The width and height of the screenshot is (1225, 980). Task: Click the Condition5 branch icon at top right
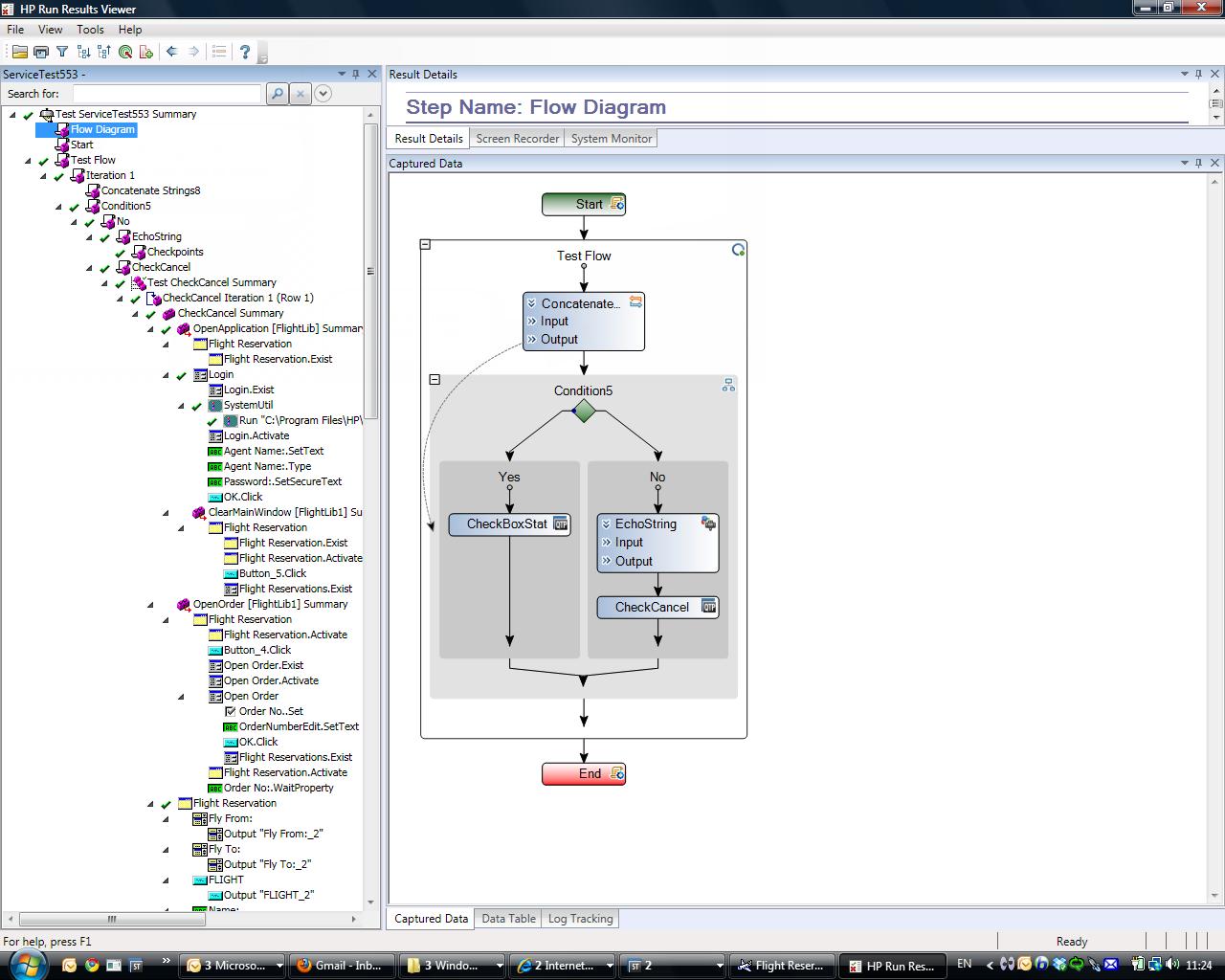tap(728, 385)
